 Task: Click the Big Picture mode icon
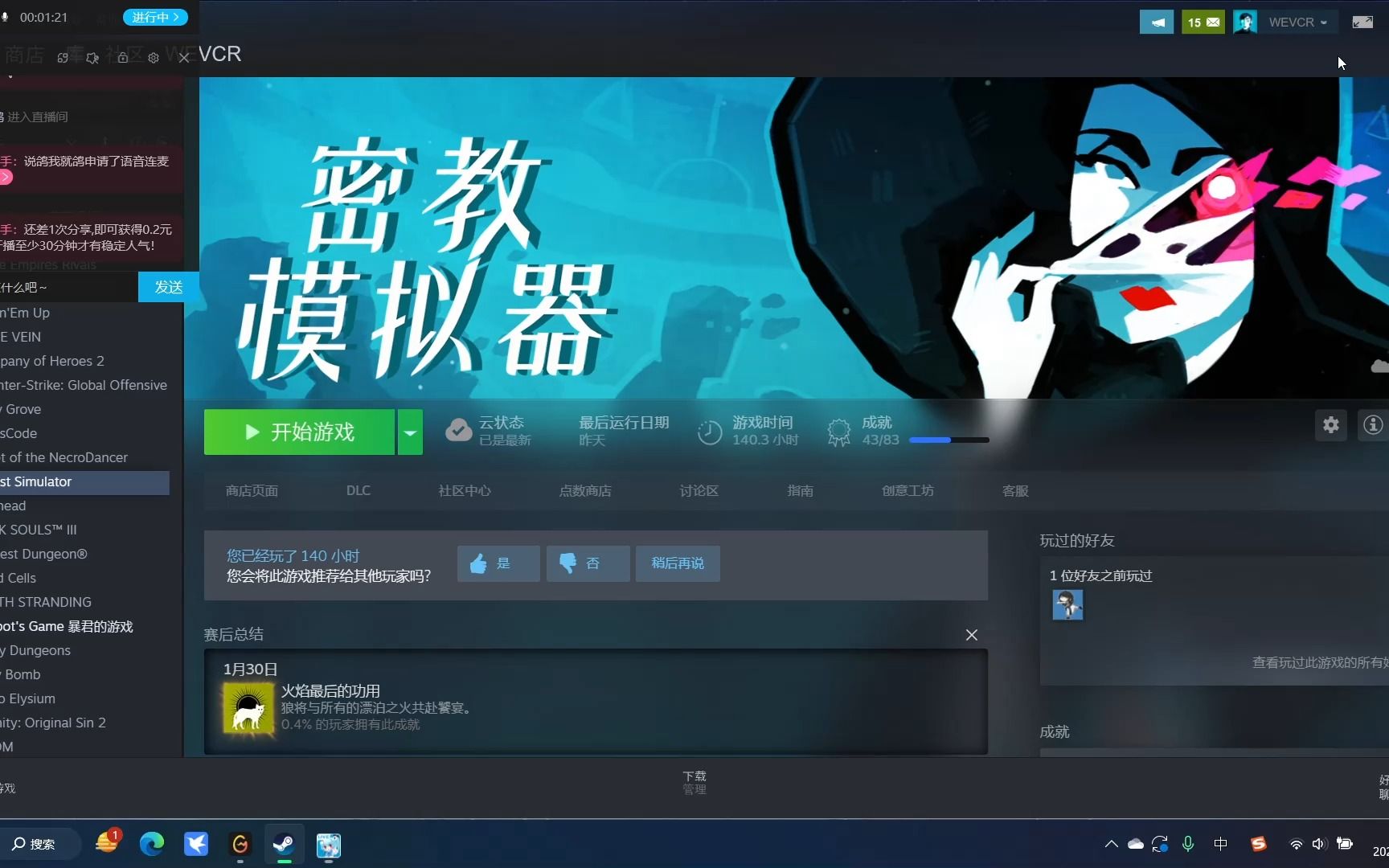pyautogui.click(x=1362, y=23)
